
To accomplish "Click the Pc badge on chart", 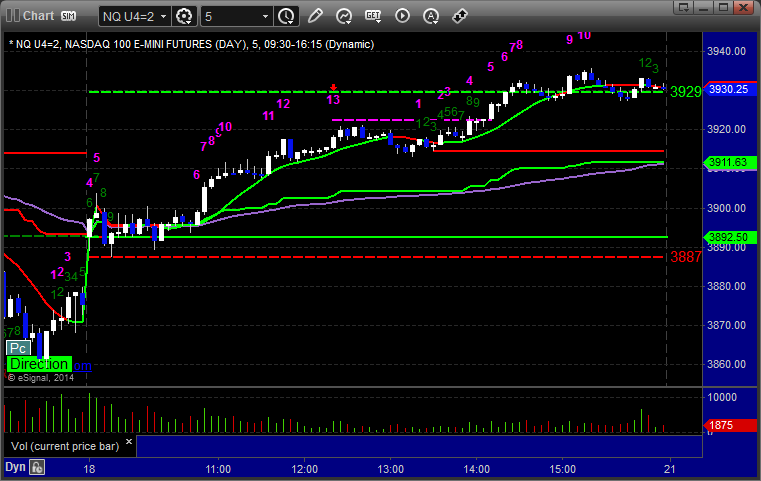I will pyautogui.click(x=18, y=348).
